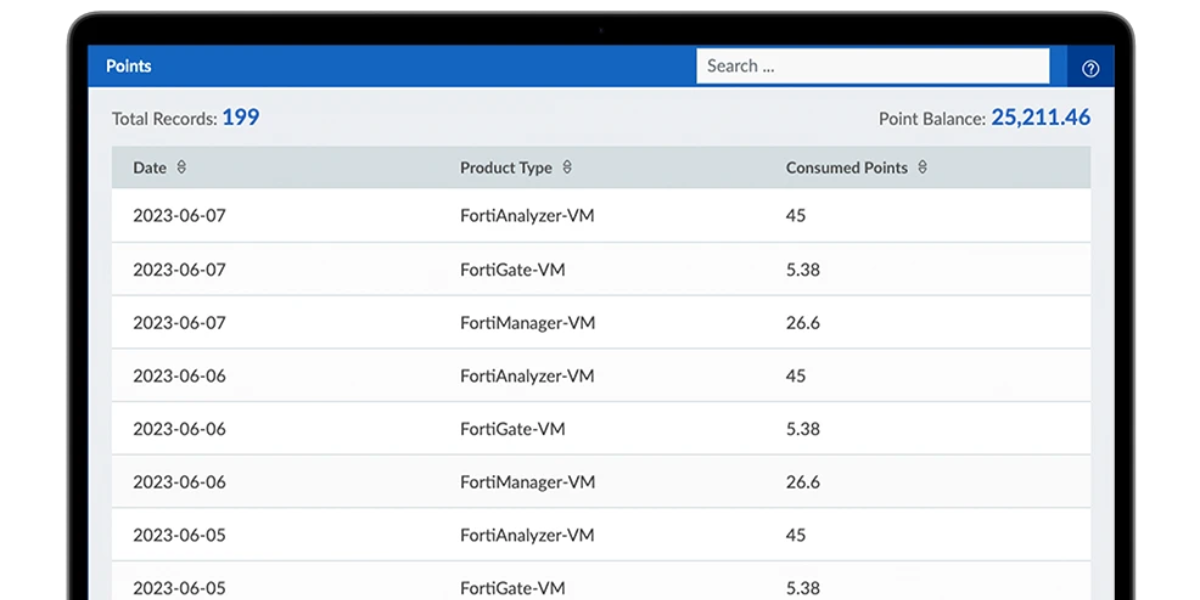Select the Point Balance value 25,211.46
The height and width of the screenshot is (600, 1200).
(x=1041, y=118)
